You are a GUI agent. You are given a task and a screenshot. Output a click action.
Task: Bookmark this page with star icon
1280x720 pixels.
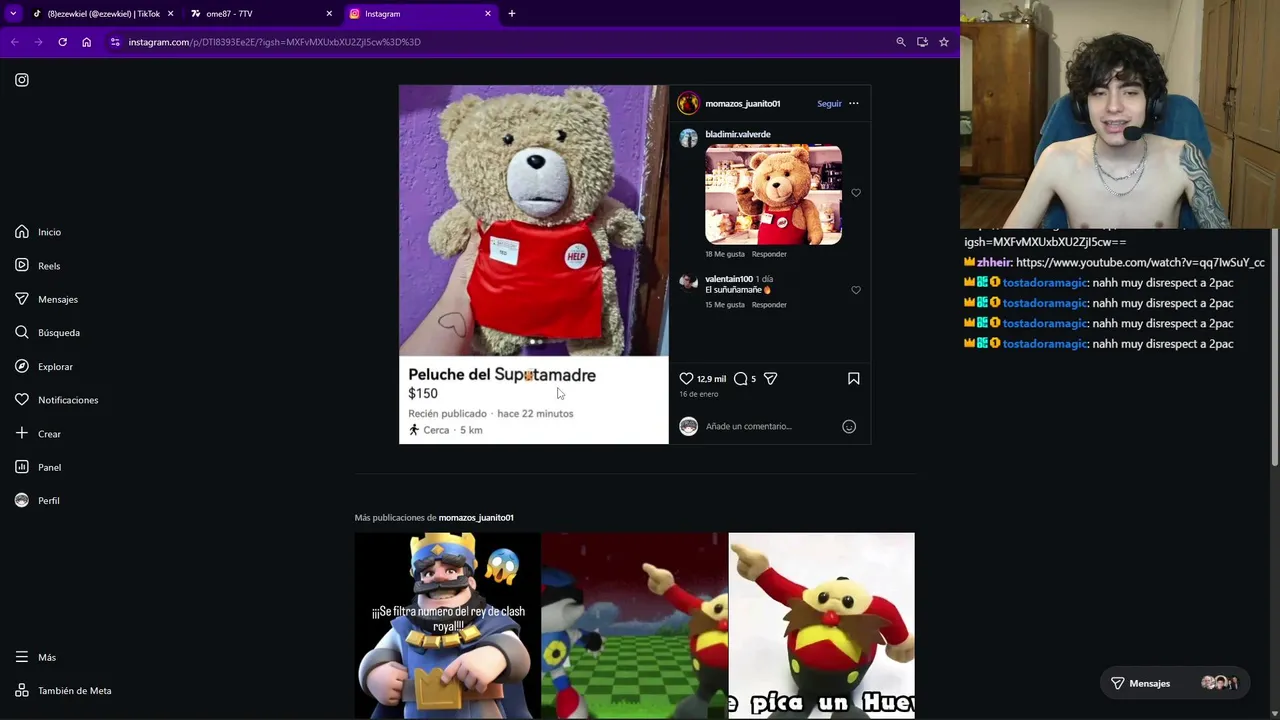[x=944, y=42]
